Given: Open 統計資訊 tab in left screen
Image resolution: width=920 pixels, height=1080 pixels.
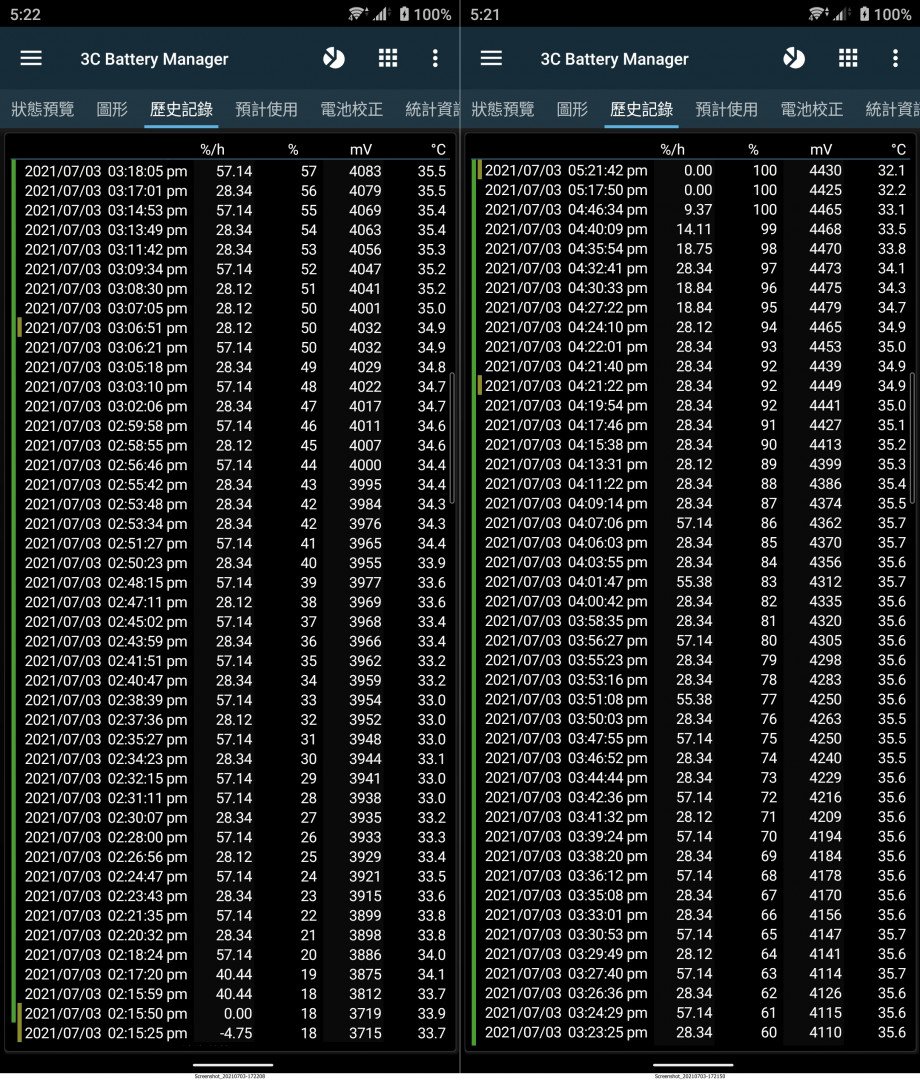Looking at the screenshot, I should [x=432, y=110].
